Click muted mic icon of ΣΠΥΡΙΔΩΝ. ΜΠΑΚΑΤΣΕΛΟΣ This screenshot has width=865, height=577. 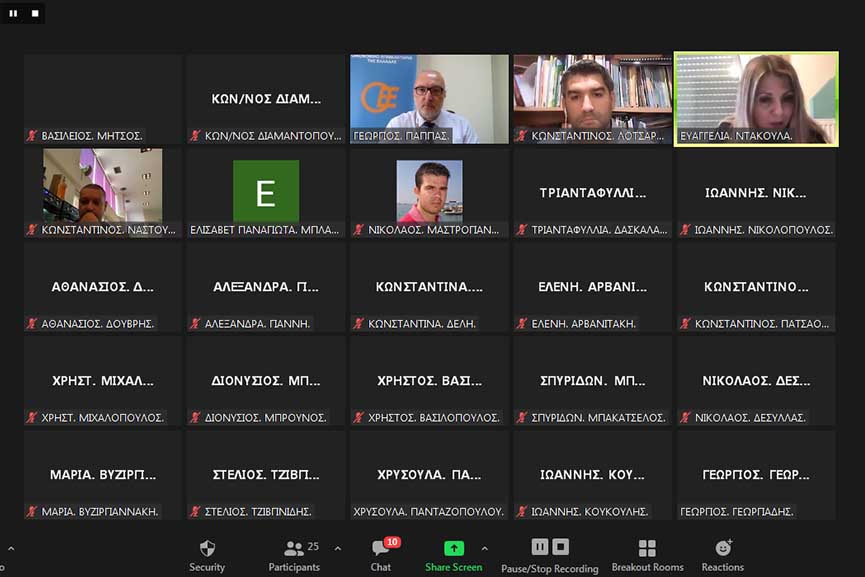tap(521, 418)
